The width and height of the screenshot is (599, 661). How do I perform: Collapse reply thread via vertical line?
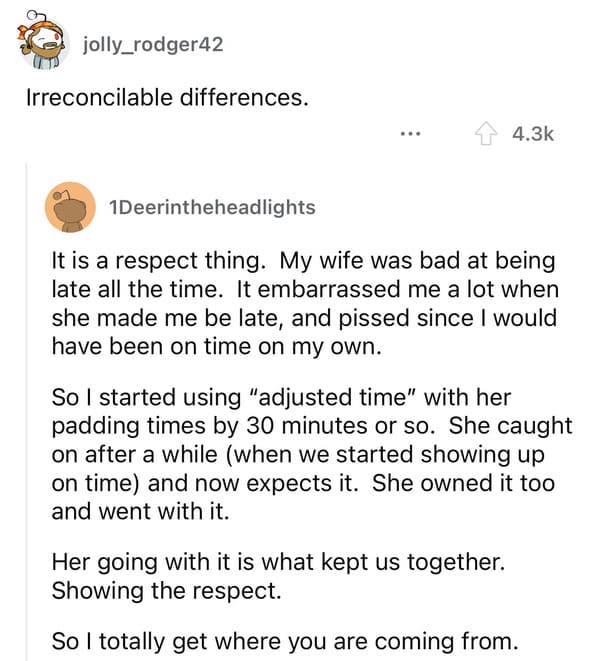coord(27,411)
